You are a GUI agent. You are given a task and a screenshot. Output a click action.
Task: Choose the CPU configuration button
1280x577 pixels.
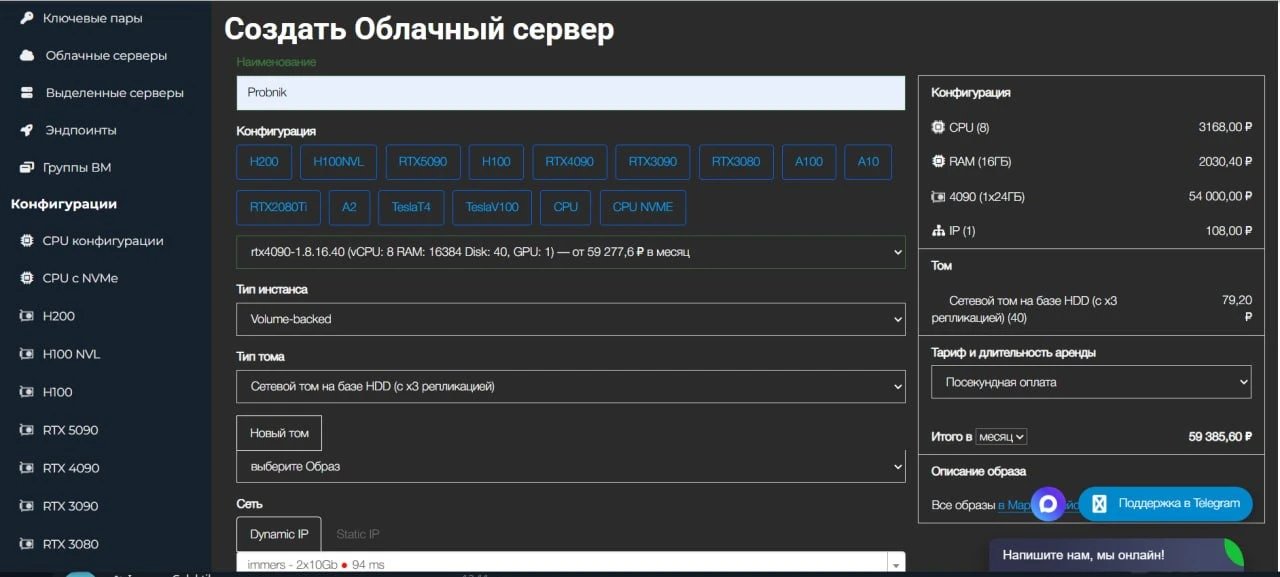(x=566, y=207)
